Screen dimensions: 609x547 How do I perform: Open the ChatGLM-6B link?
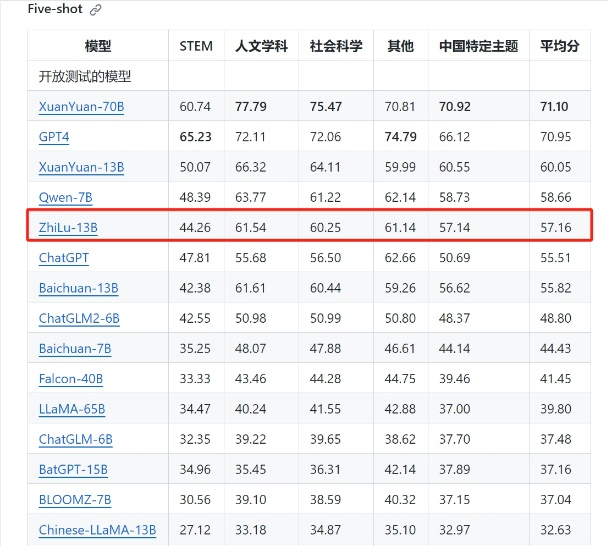coord(76,439)
